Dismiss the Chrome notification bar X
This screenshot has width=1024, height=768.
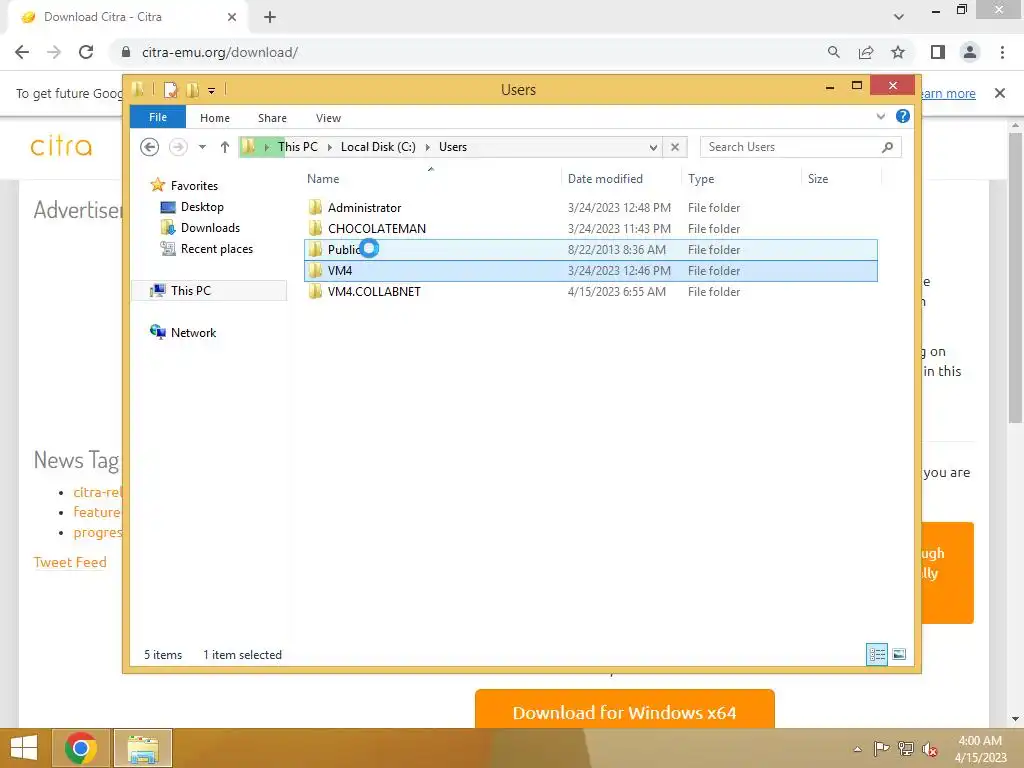[x=999, y=93]
